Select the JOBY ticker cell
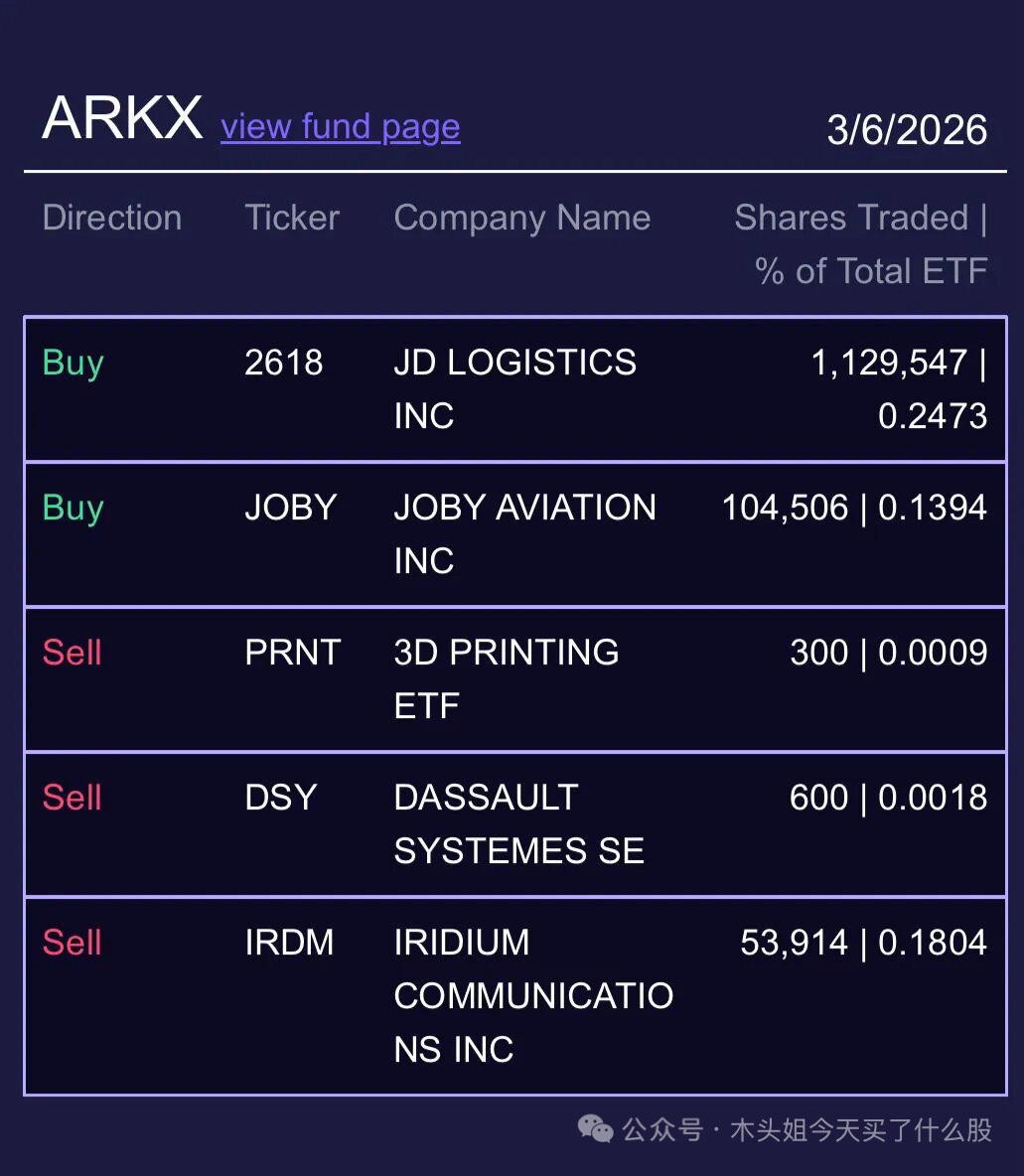Image resolution: width=1024 pixels, height=1176 pixels. click(290, 508)
